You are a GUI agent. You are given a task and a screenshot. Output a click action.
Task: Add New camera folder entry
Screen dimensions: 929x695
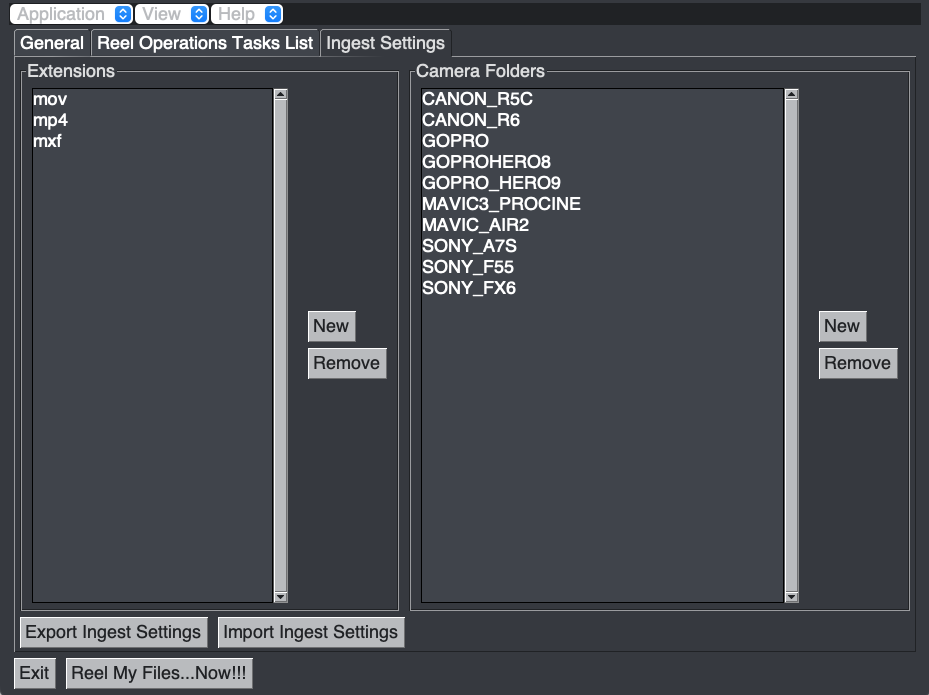(x=841, y=326)
